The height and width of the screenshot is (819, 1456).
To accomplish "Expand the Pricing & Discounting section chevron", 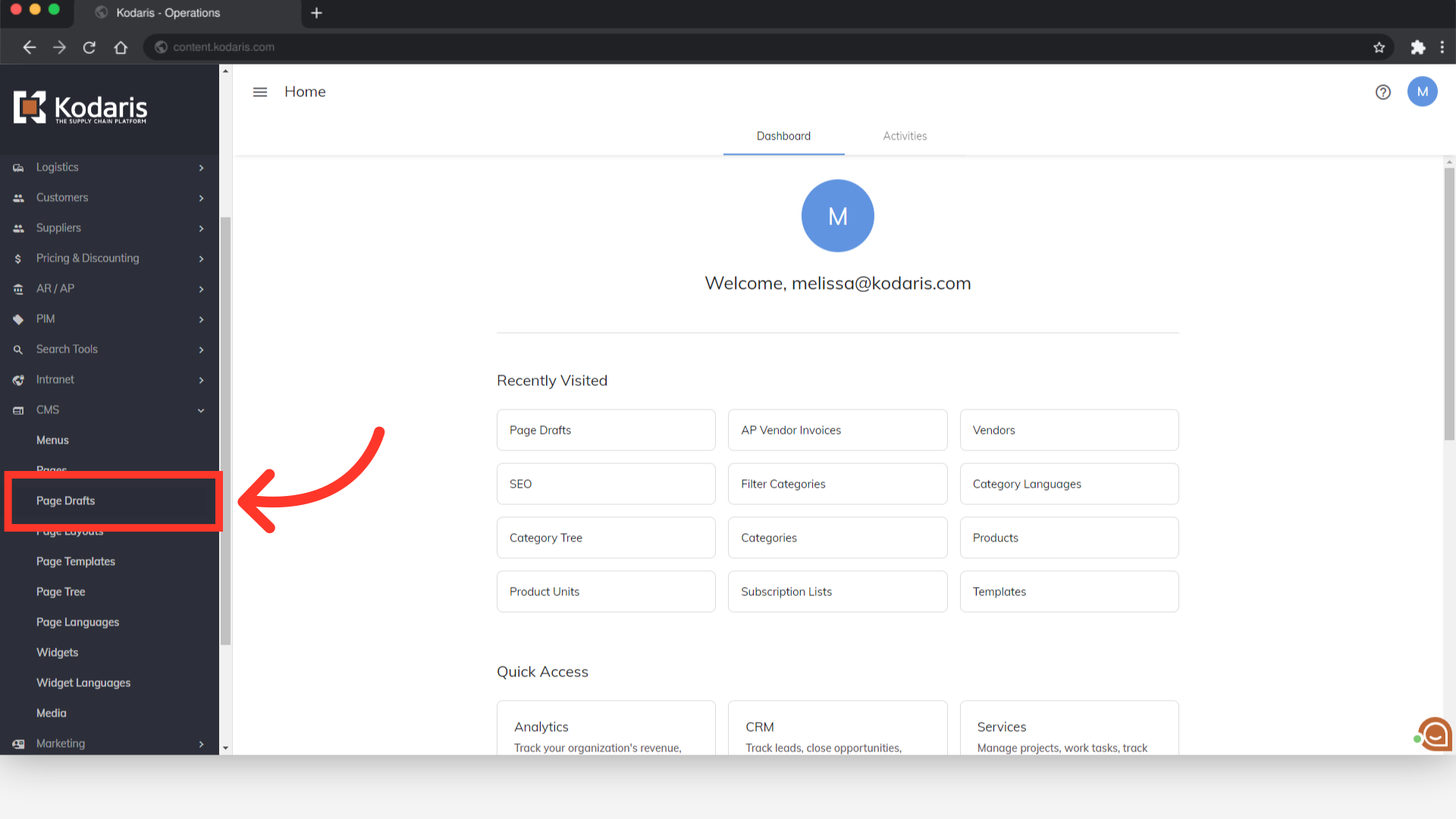I will [x=201, y=259].
